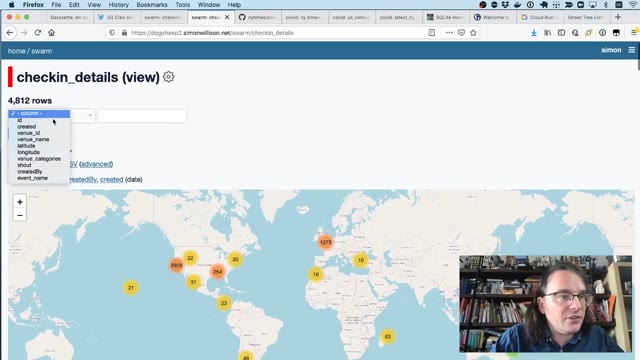Open the 1273 cluster over the UK
This screenshot has width=640, height=360.
[x=326, y=242]
